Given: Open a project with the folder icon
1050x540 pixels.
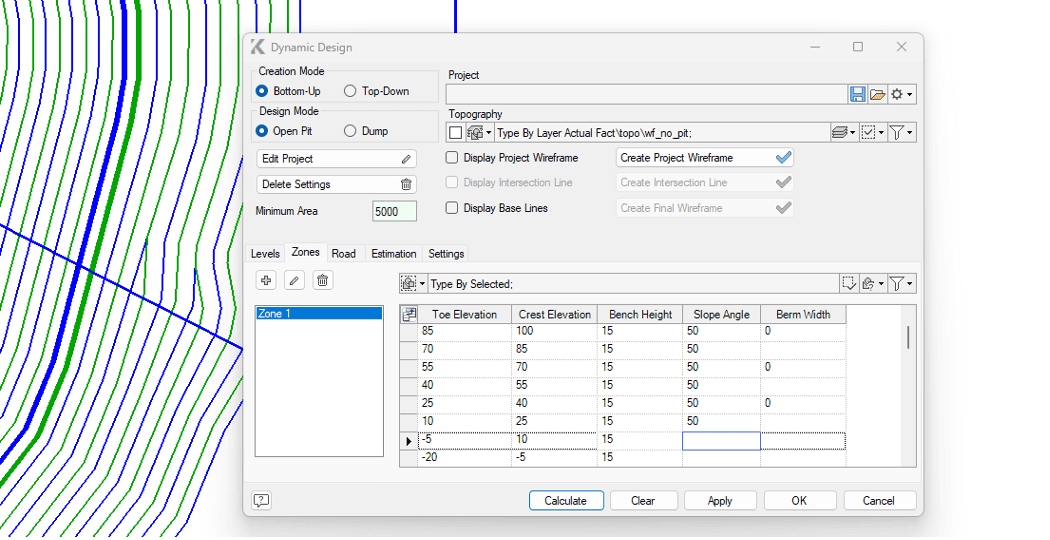Looking at the screenshot, I should [877, 94].
